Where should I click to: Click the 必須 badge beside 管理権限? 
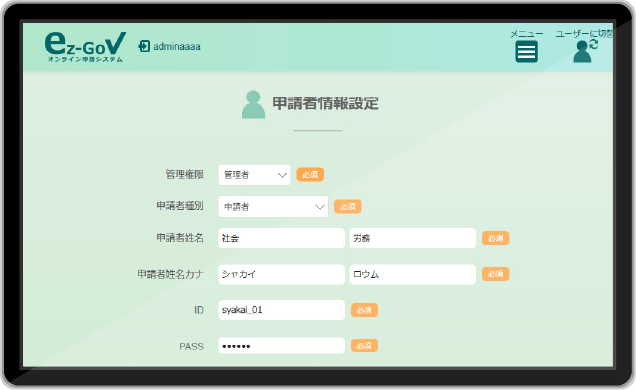(x=310, y=174)
